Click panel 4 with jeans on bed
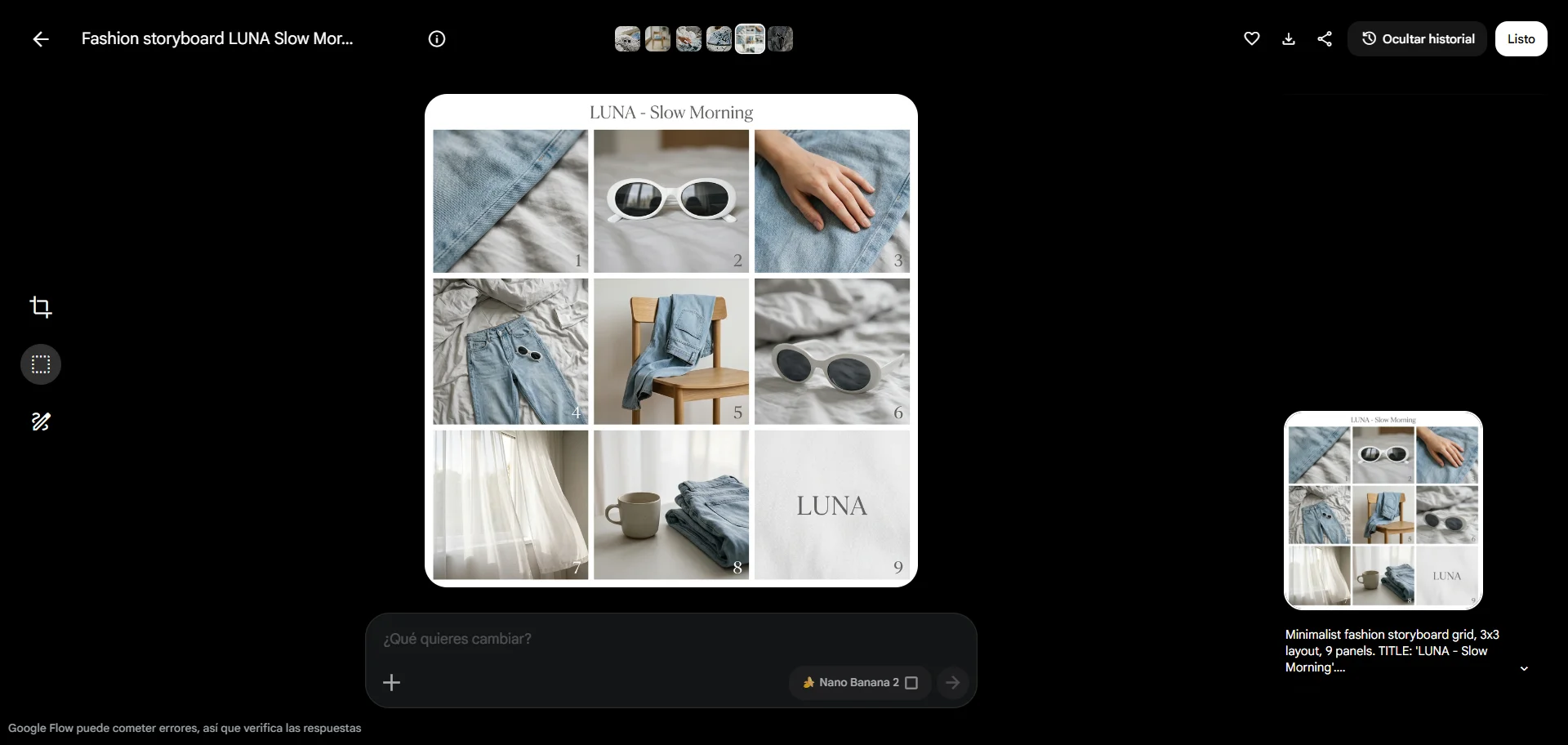The image size is (1568, 745). [510, 351]
